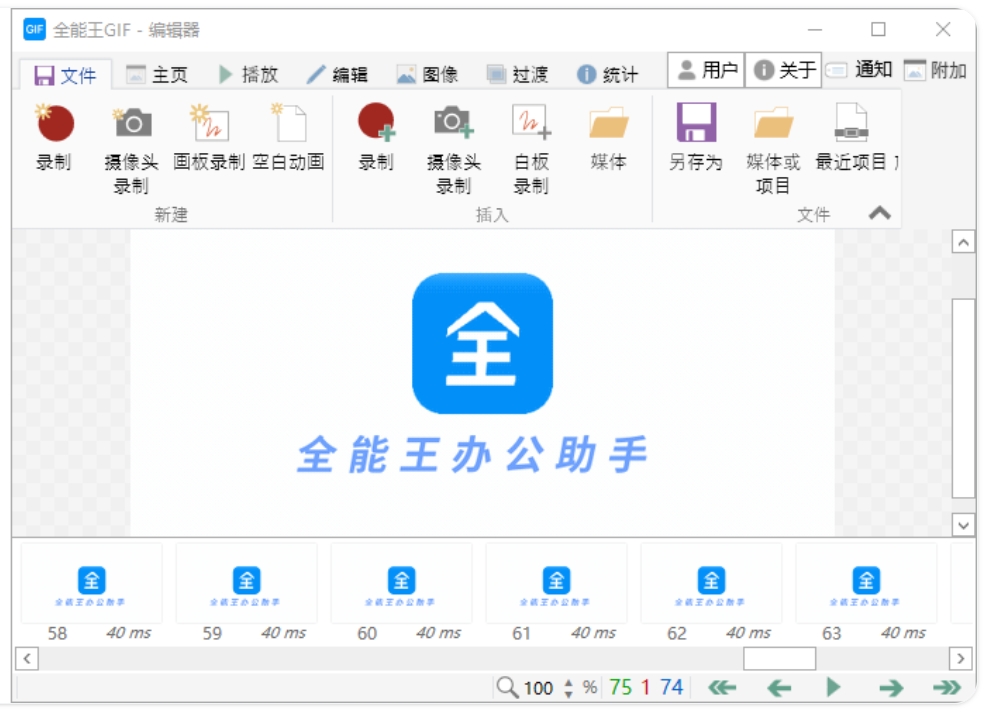Open the 编辑 edit tab
988x712 pixels.
click(338, 75)
